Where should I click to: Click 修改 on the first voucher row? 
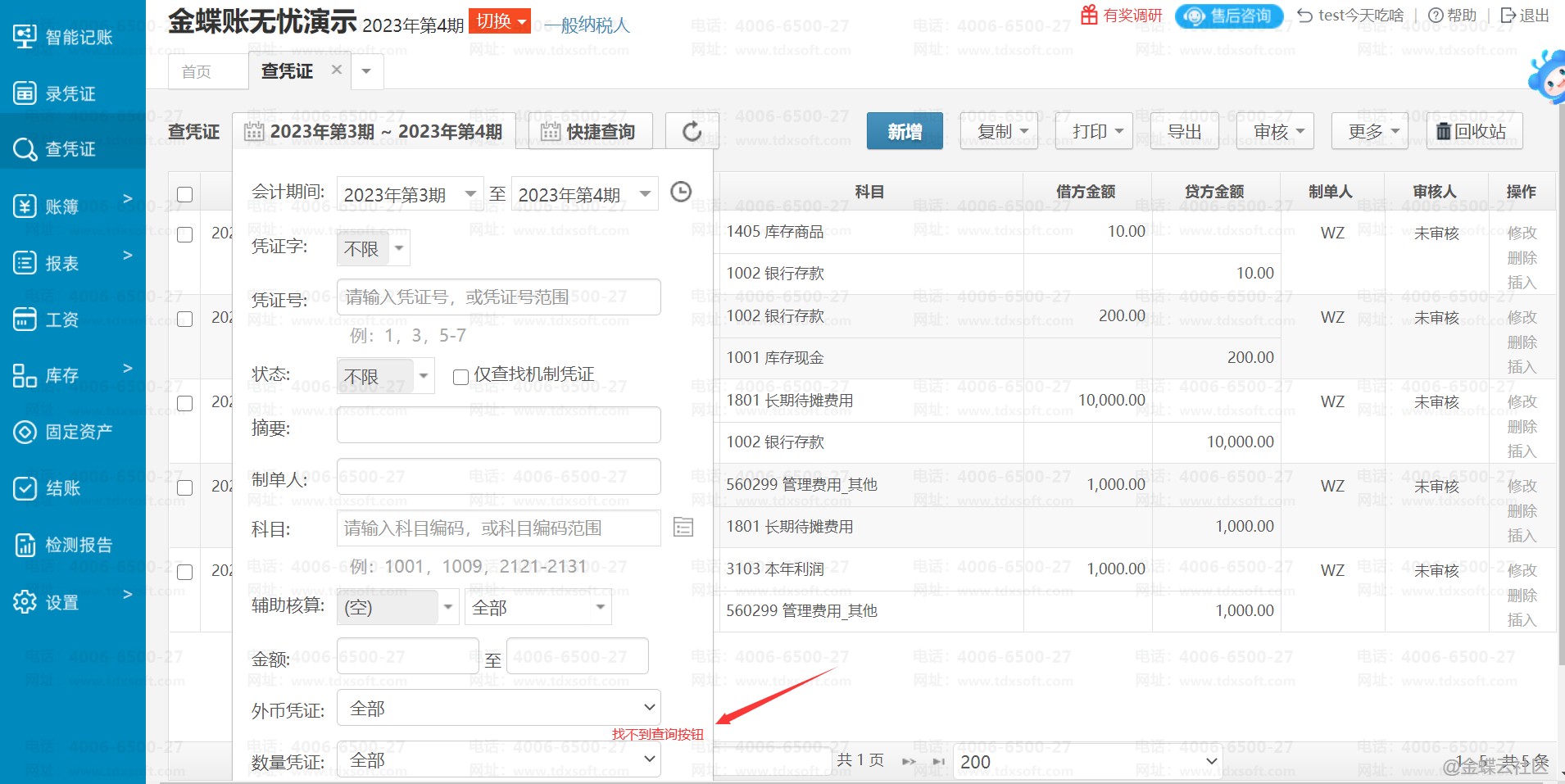[x=1522, y=233]
